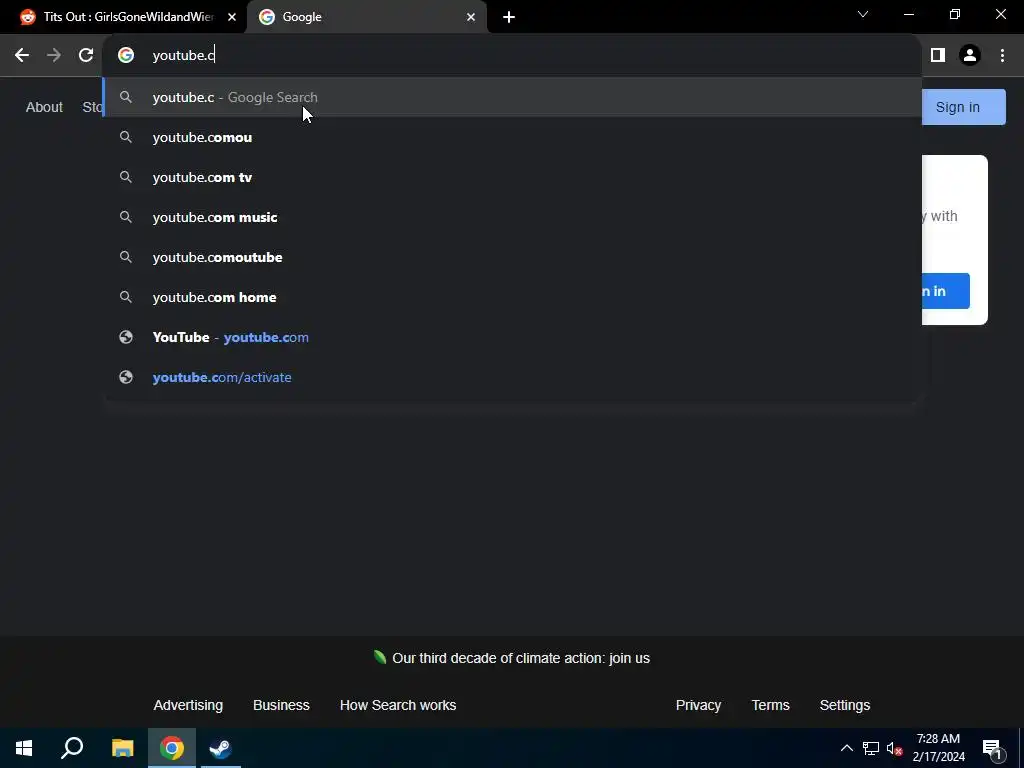Open the 'YouTube - youtube.com' suggestion
The width and height of the screenshot is (1024, 768).
[513, 338]
